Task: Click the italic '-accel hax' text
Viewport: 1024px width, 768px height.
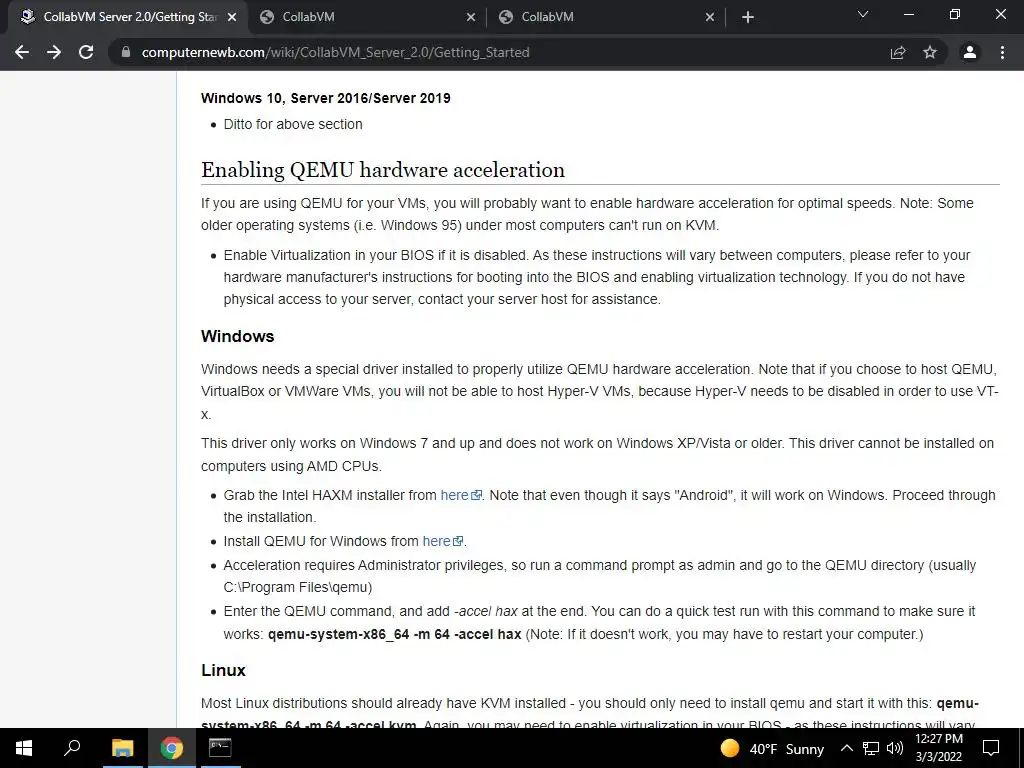Action: coord(485,611)
